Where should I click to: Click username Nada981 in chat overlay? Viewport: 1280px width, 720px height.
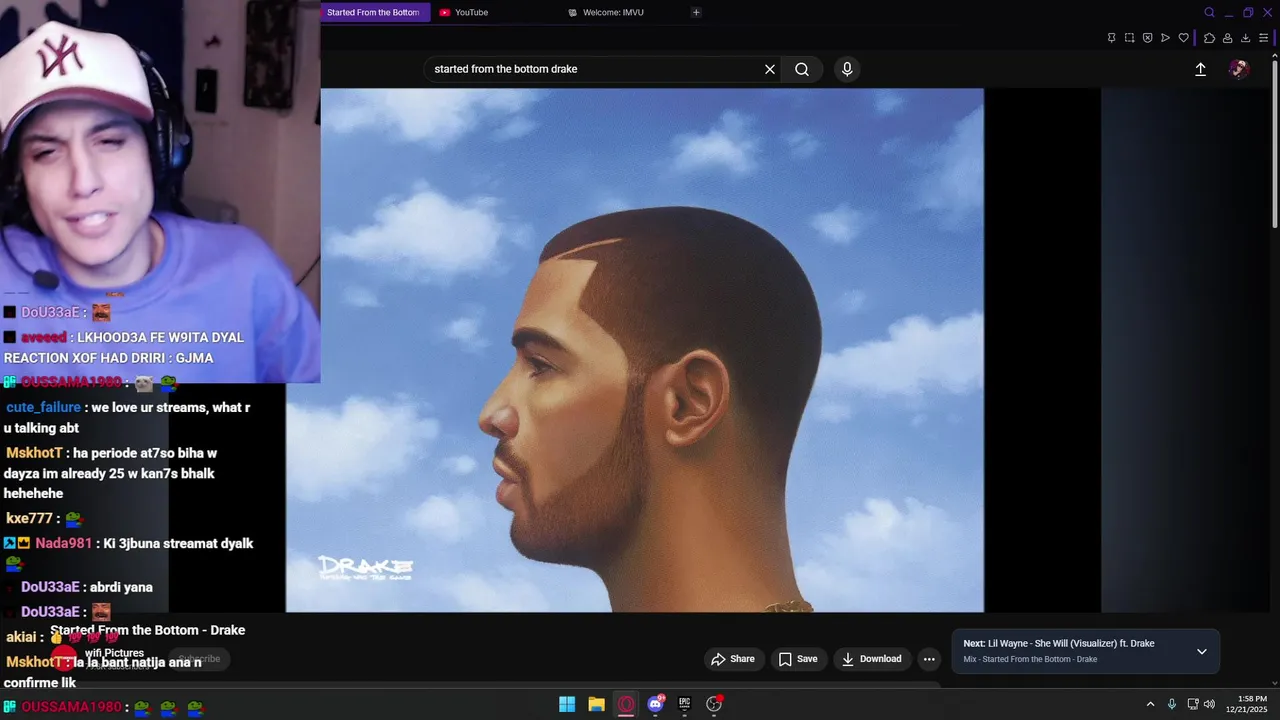pos(63,544)
